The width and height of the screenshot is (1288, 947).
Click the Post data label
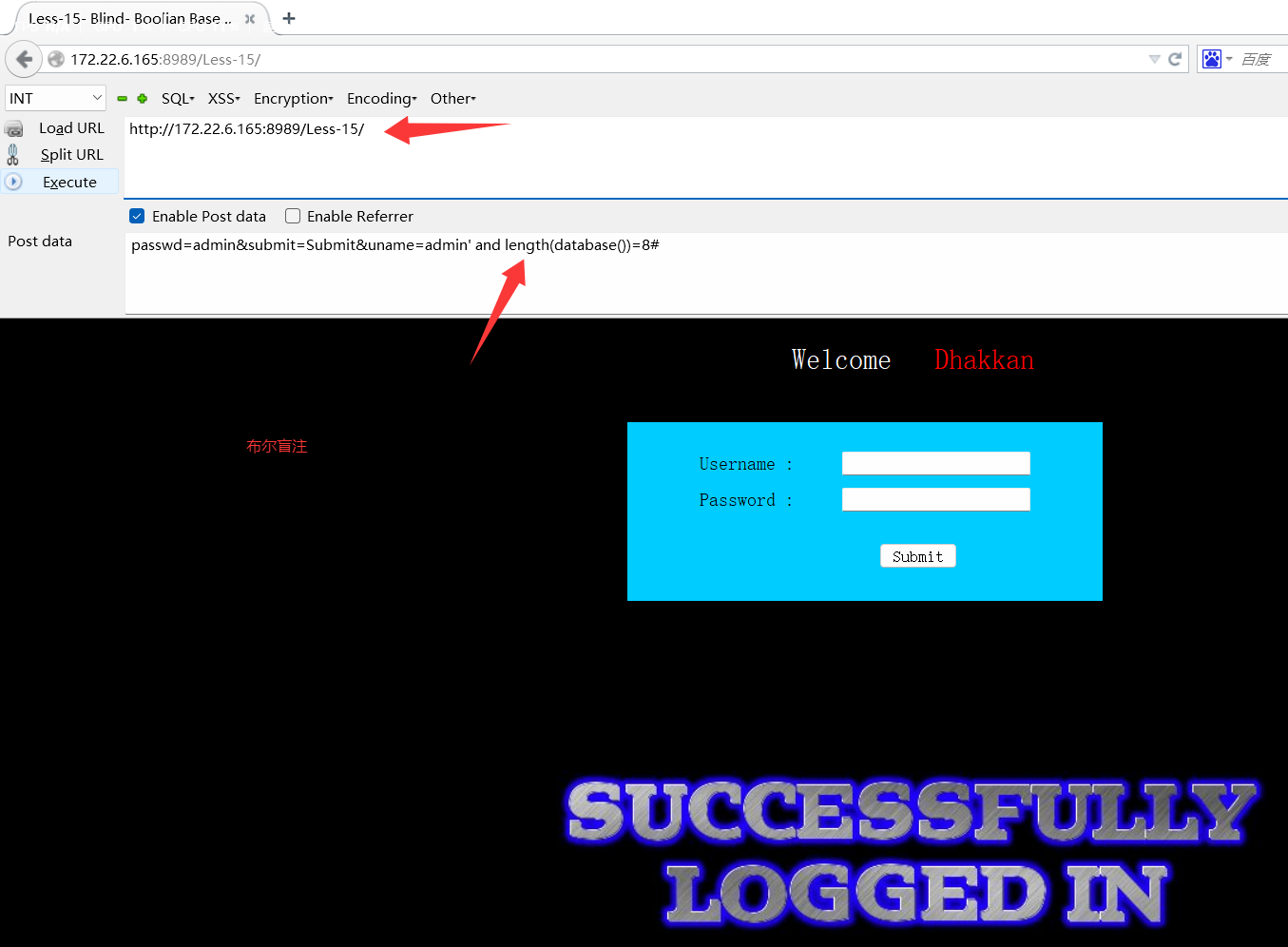(40, 241)
